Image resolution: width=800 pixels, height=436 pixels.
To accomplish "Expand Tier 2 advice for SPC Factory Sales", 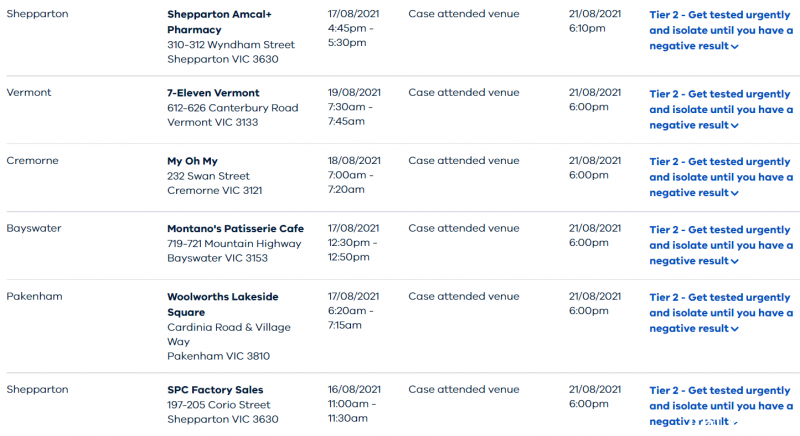I will point(720,406).
